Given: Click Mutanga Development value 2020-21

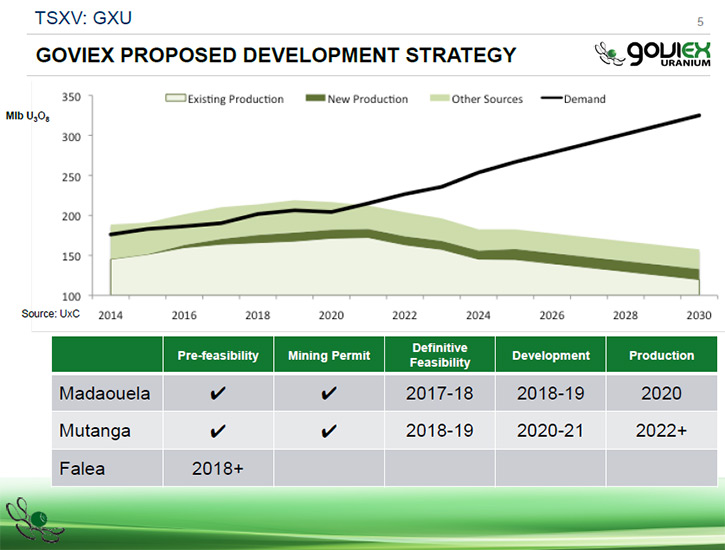Looking at the screenshot, I should [551, 431].
